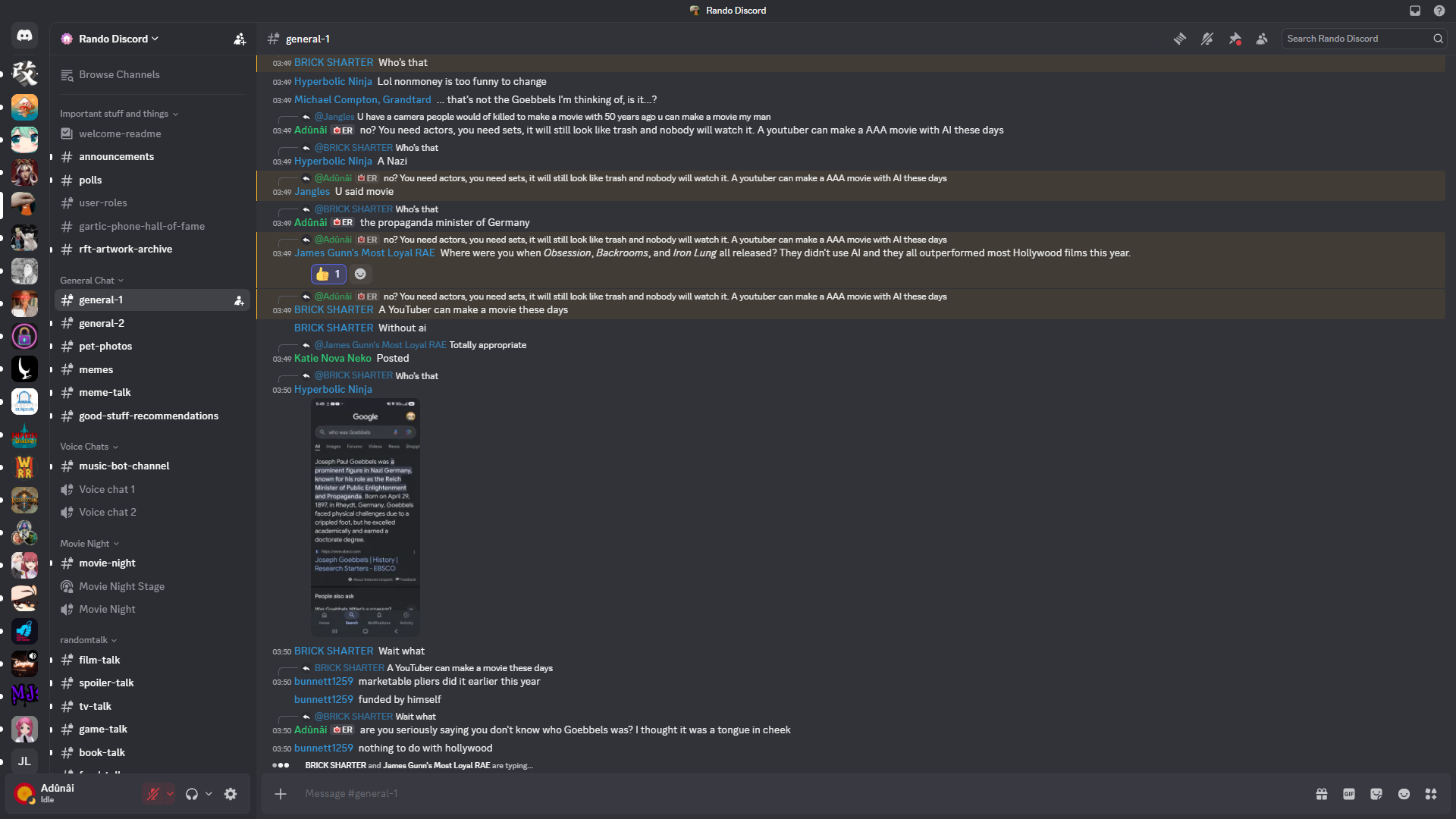Open the sticker picker
This screenshot has height=819, width=1456.
[x=1376, y=794]
